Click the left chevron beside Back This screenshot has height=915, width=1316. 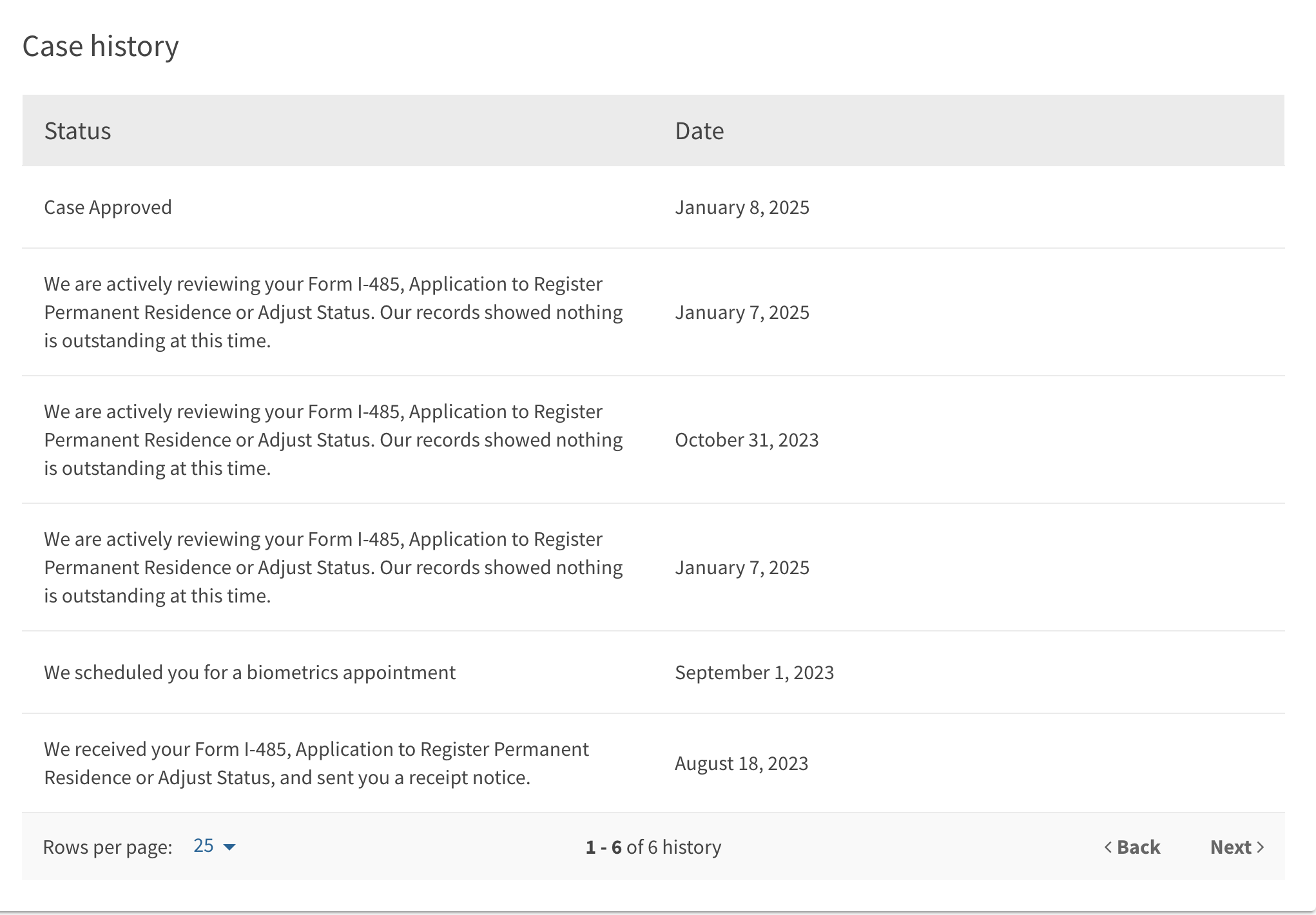[1108, 847]
